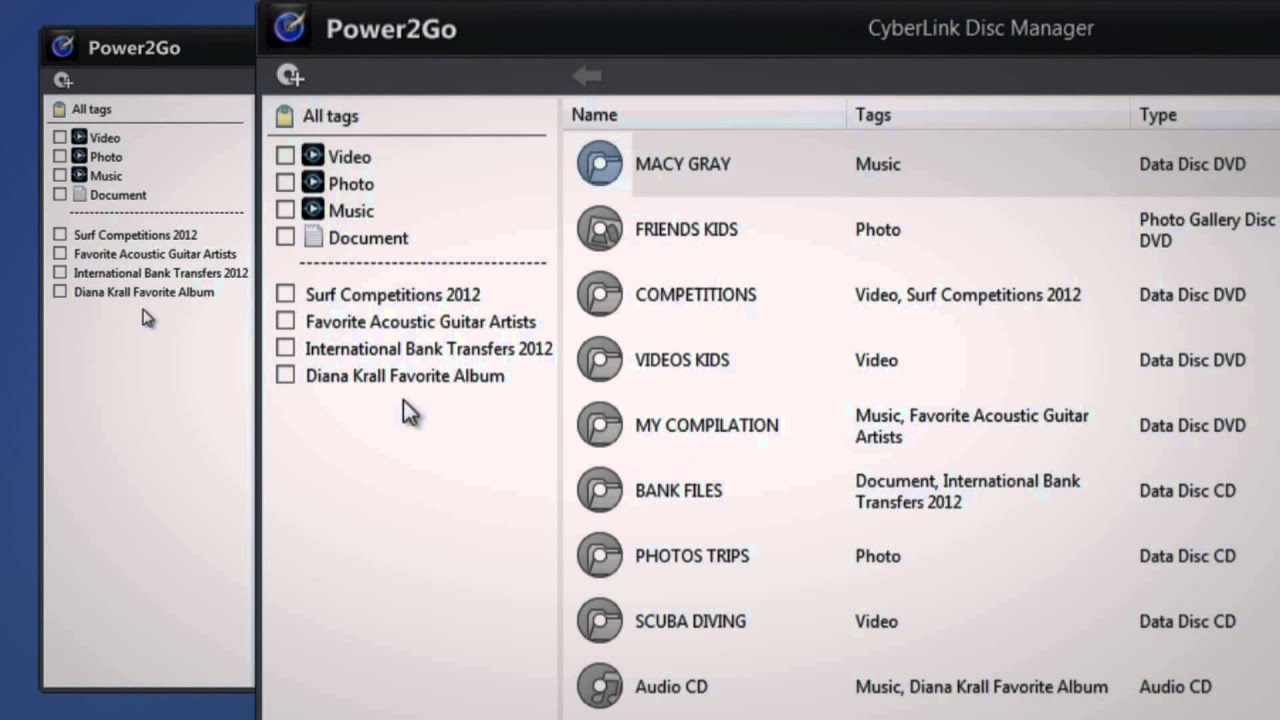Viewport: 1280px width, 720px height.
Task: Click the MY COMPILATION disc icon
Action: coord(600,425)
